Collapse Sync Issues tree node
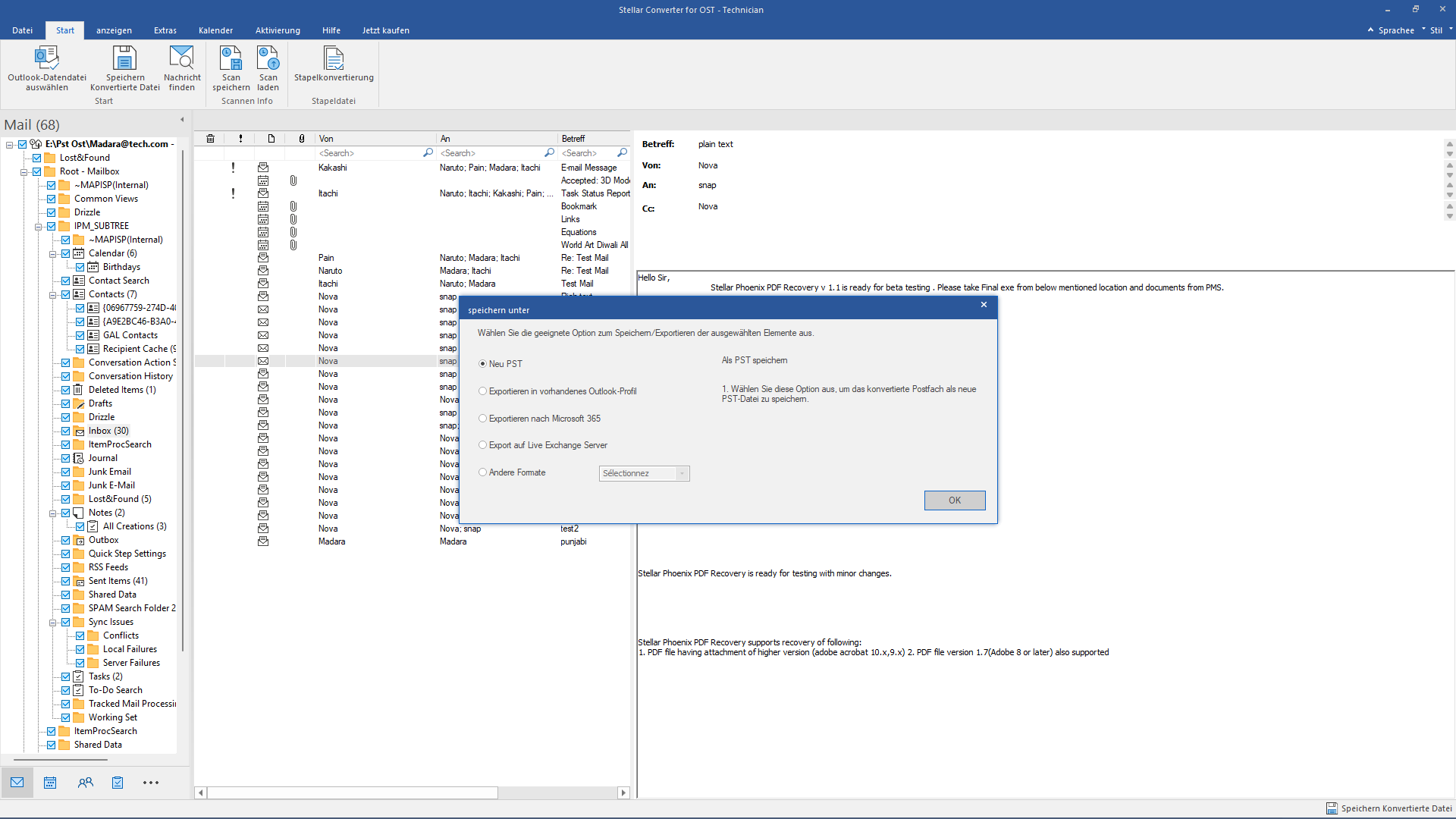This screenshot has width=1456, height=819. tap(52, 622)
